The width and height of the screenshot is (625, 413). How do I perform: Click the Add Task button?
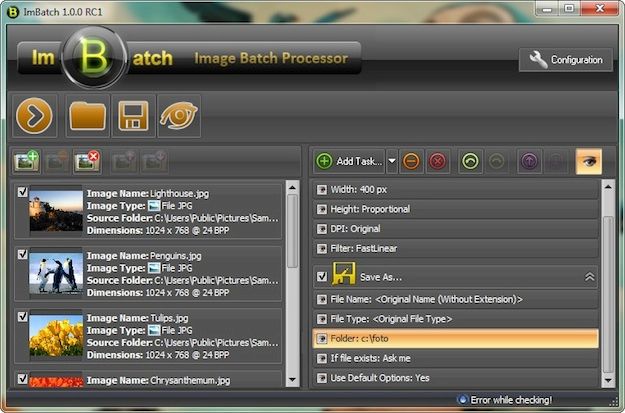click(350, 161)
